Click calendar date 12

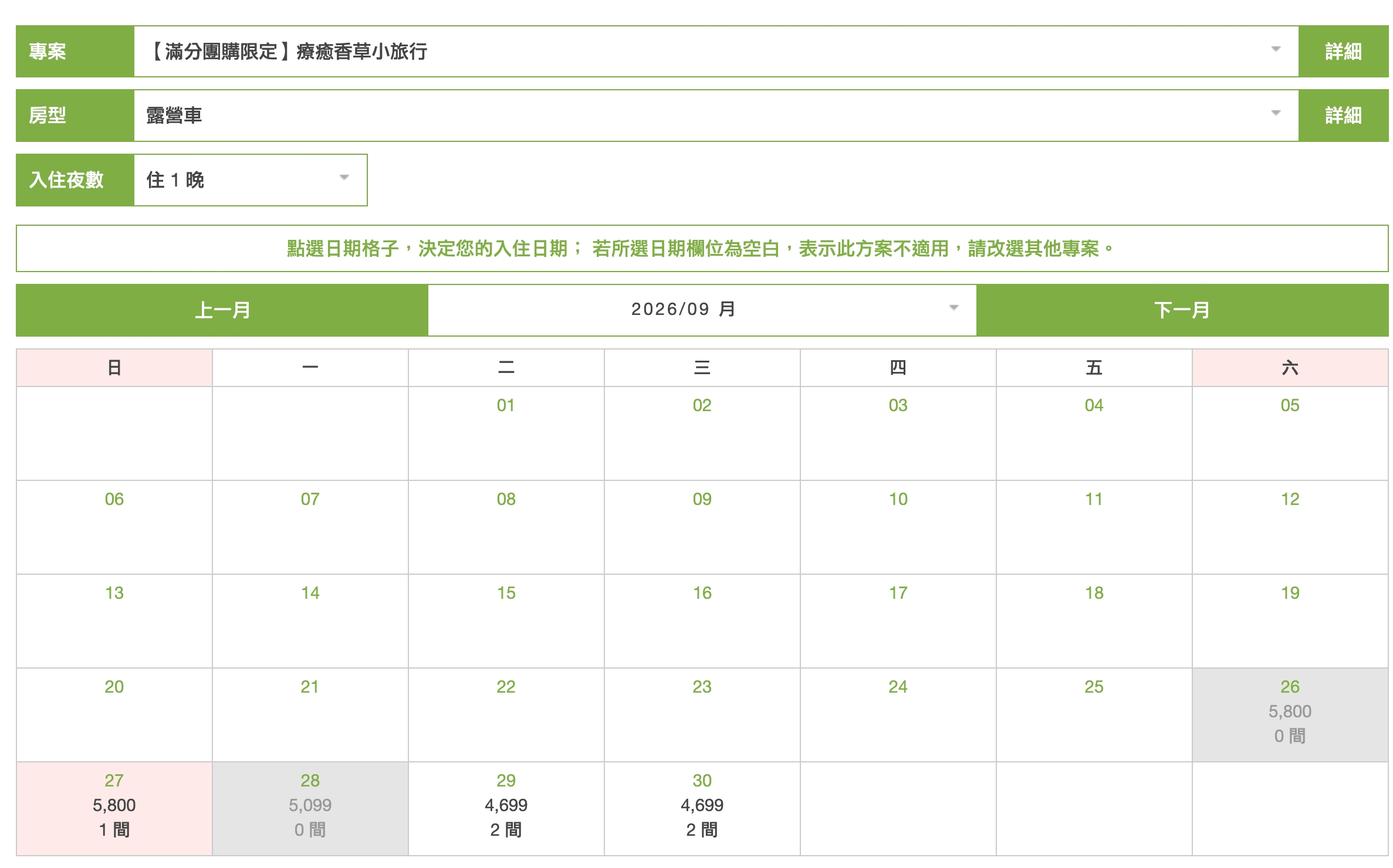click(x=1290, y=527)
